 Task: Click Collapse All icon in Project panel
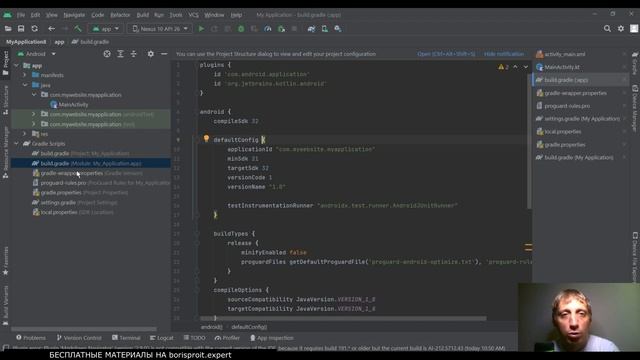click(x=133, y=54)
